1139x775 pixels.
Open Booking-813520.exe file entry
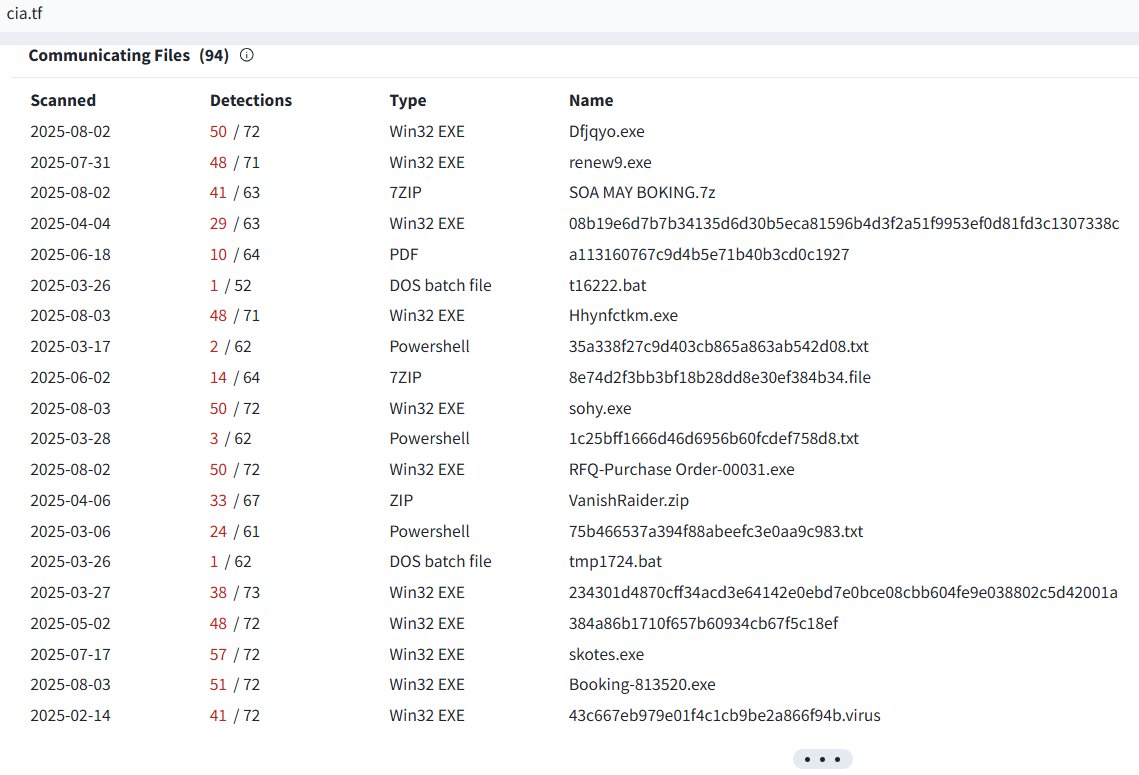tap(642, 685)
